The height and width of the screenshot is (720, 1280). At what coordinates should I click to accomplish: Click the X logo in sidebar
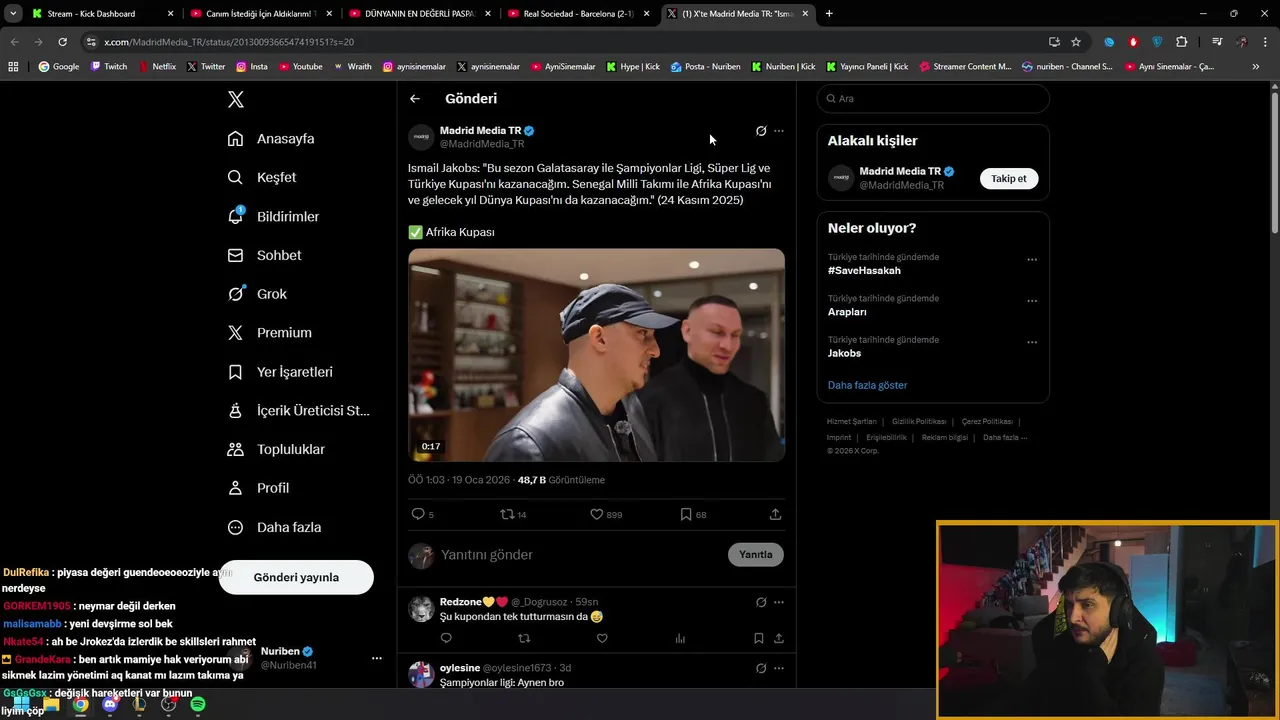click(x=236, y=99)
